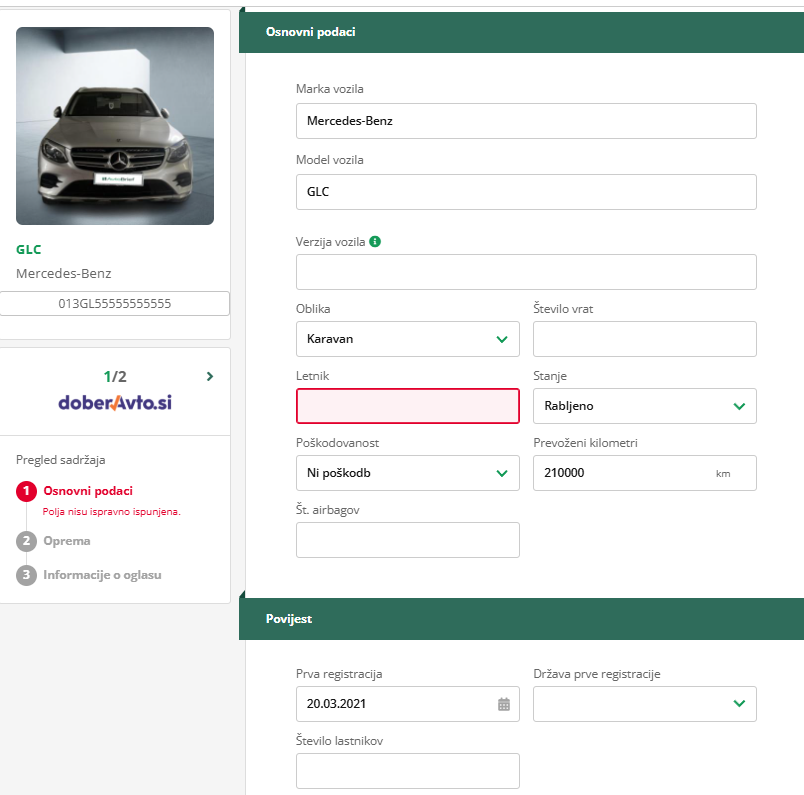This screenshot has height=795, width=804.
Task: Click the step 1 circle icon
Action: (26, 491)
